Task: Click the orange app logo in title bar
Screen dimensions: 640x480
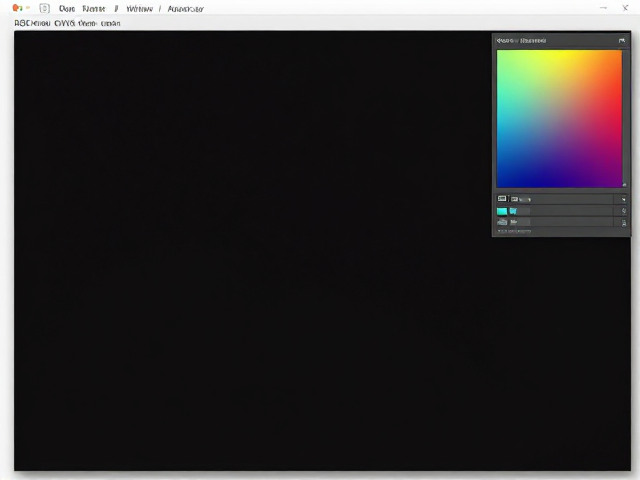Action: (17, 8)
